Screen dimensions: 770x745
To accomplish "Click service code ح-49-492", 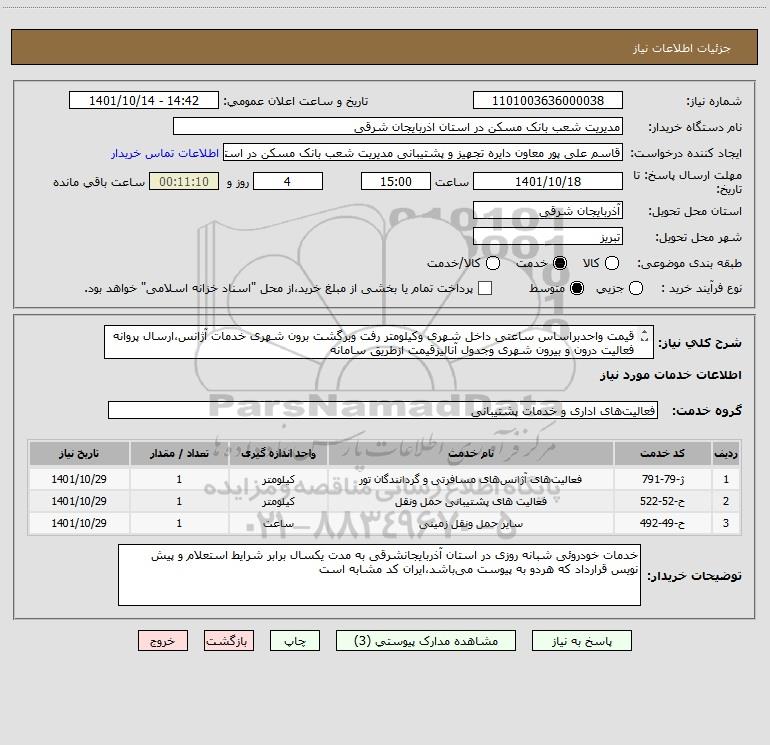I will pos(662,524).
